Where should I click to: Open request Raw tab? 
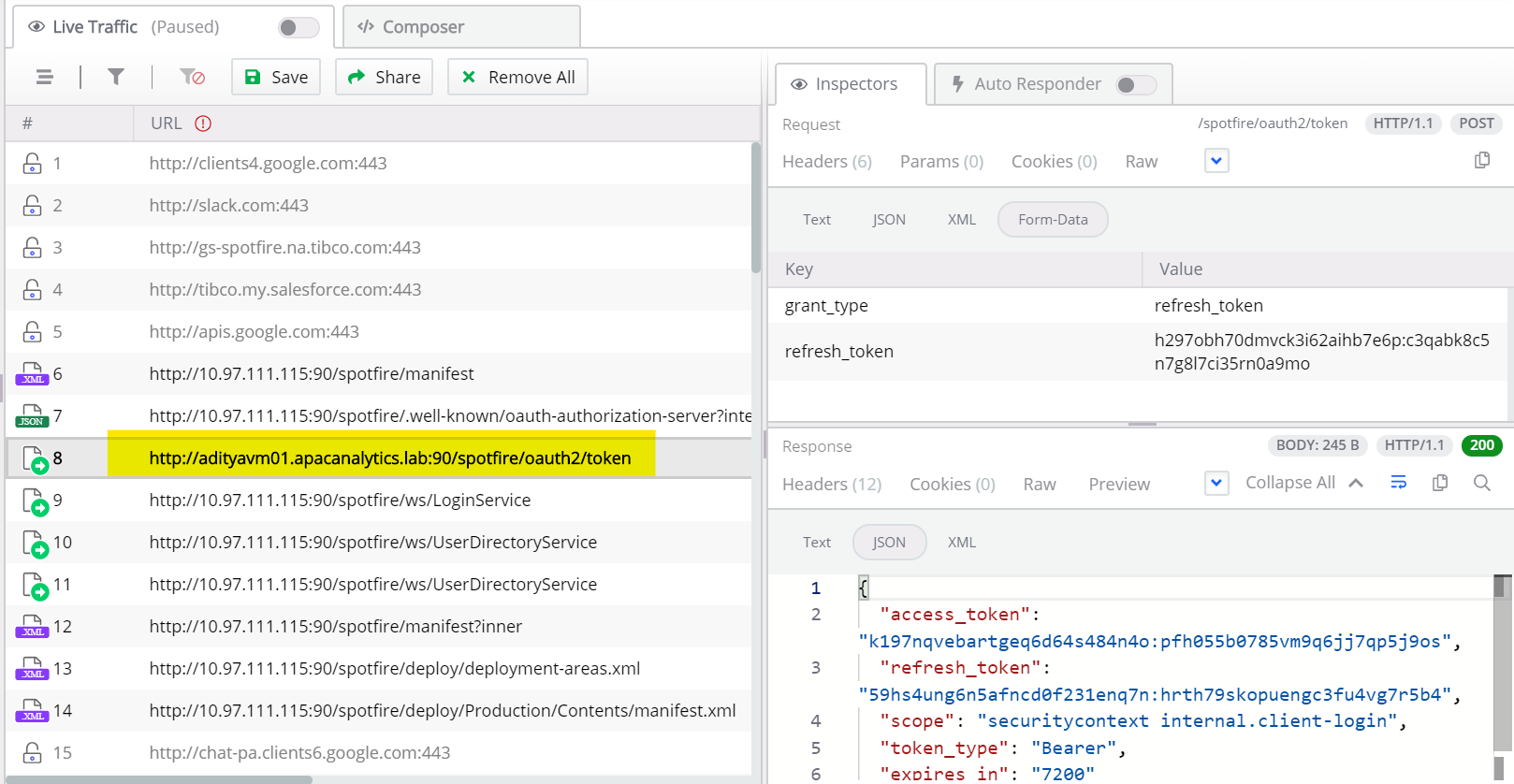coord(1141,161)
